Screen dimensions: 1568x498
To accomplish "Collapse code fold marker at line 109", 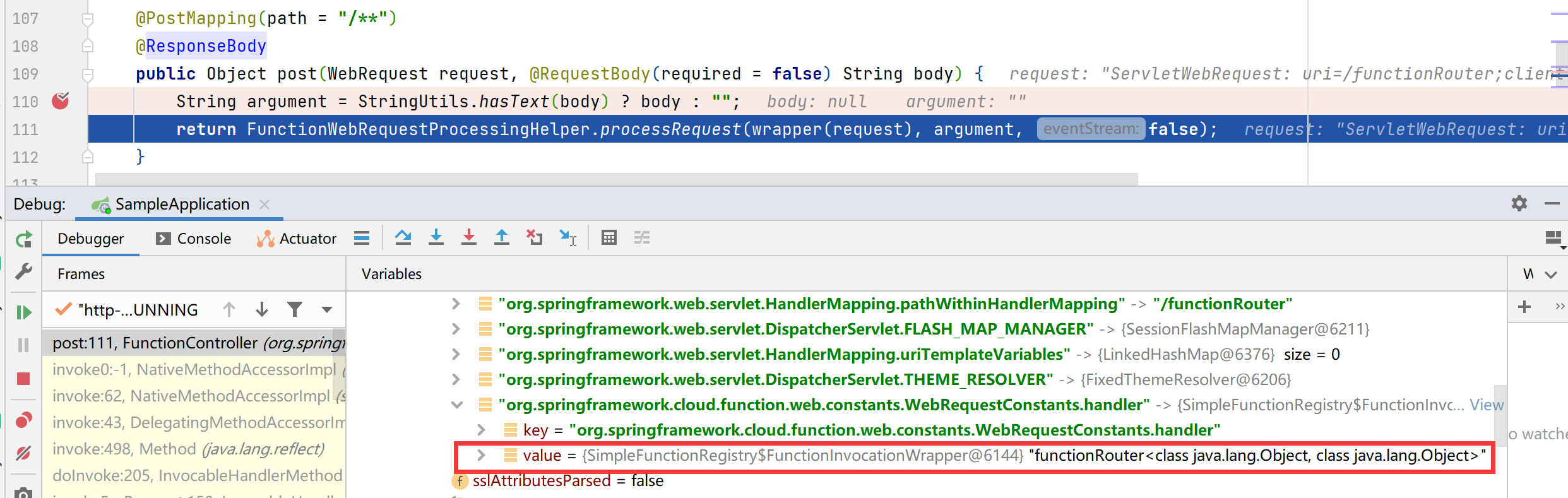I will coord(88,74).
